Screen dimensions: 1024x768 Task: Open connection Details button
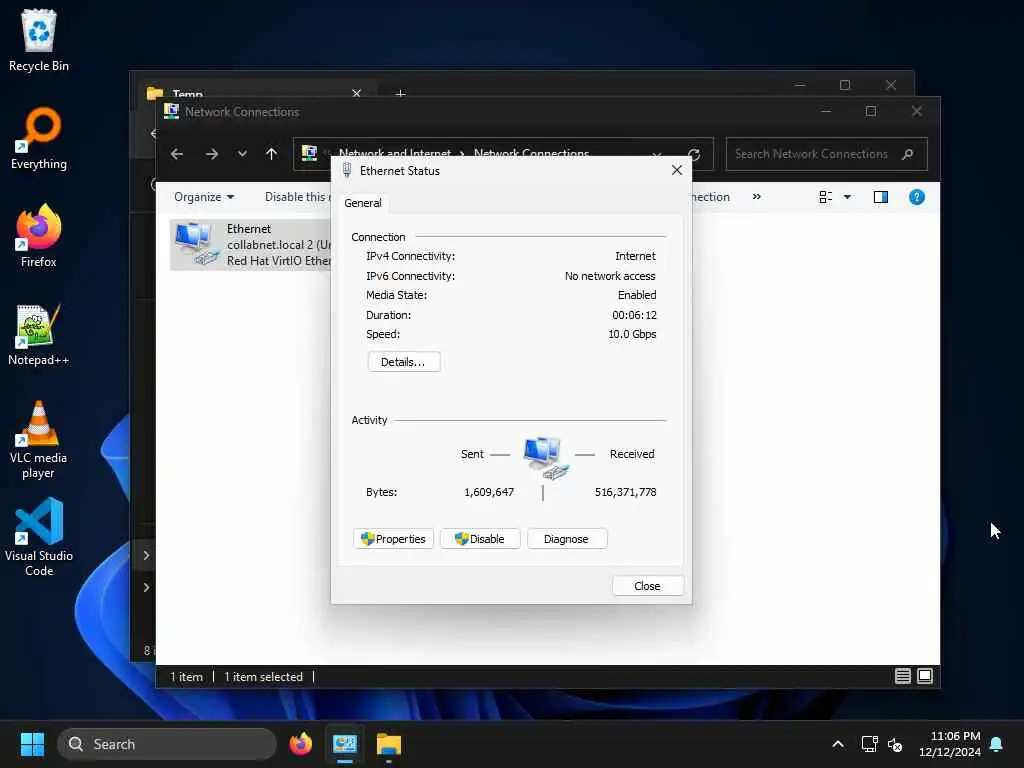tap(404, 362)
